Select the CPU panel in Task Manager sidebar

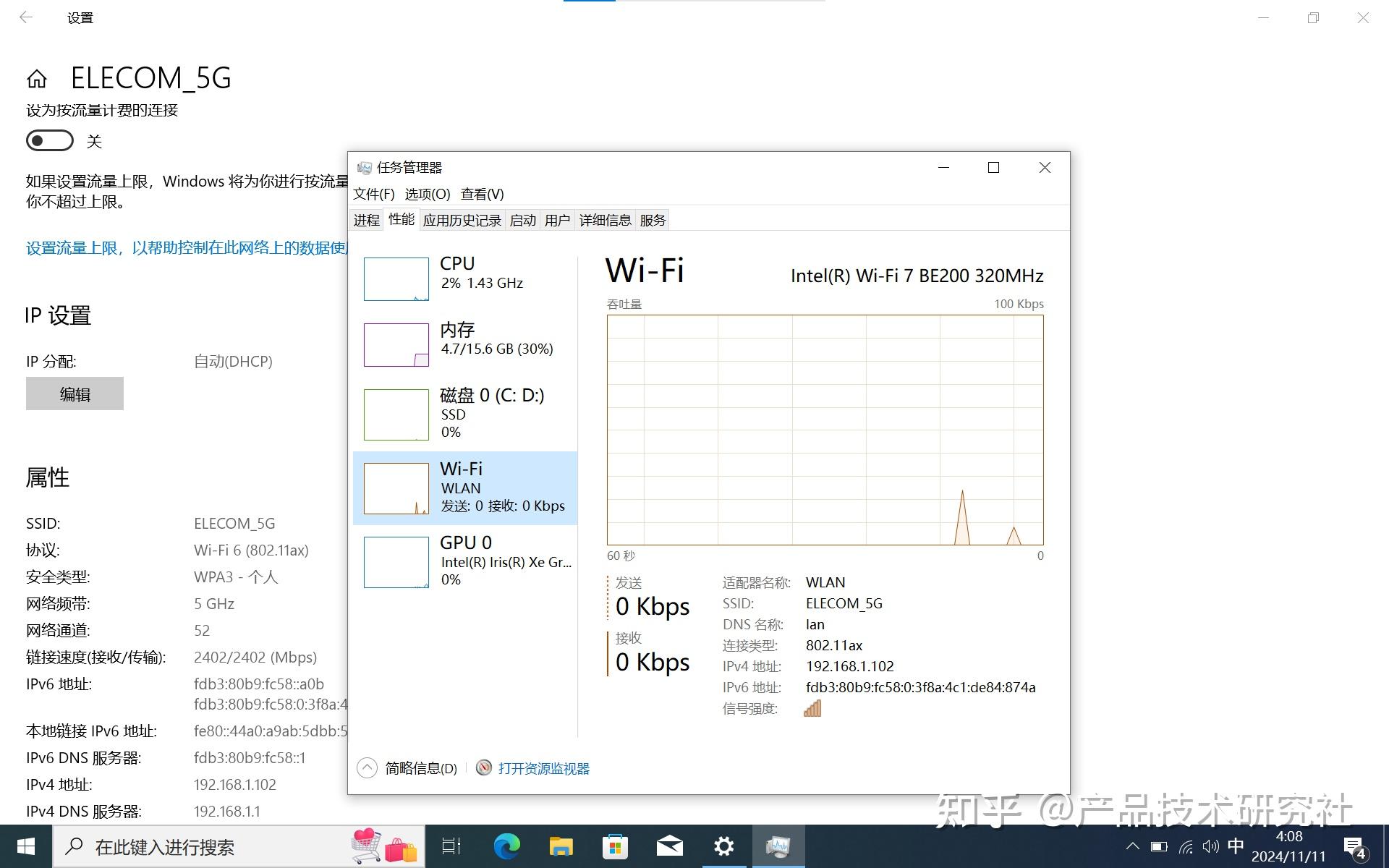[x=467, y=278]
